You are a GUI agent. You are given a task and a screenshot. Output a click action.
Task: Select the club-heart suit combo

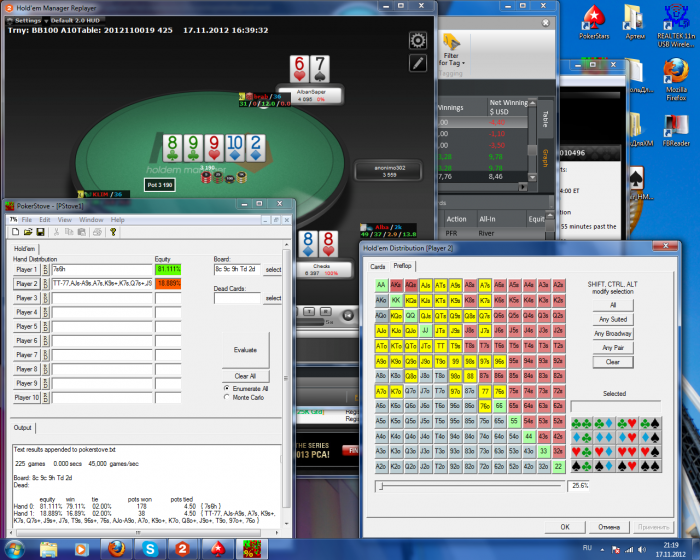(x=627, y=423)
